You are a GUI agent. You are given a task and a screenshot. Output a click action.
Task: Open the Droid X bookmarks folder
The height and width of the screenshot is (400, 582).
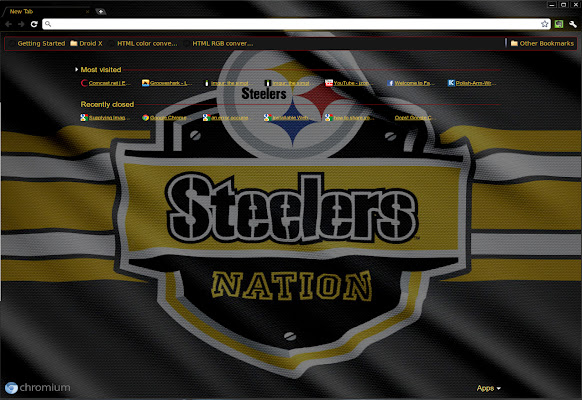tap(91, 43)
